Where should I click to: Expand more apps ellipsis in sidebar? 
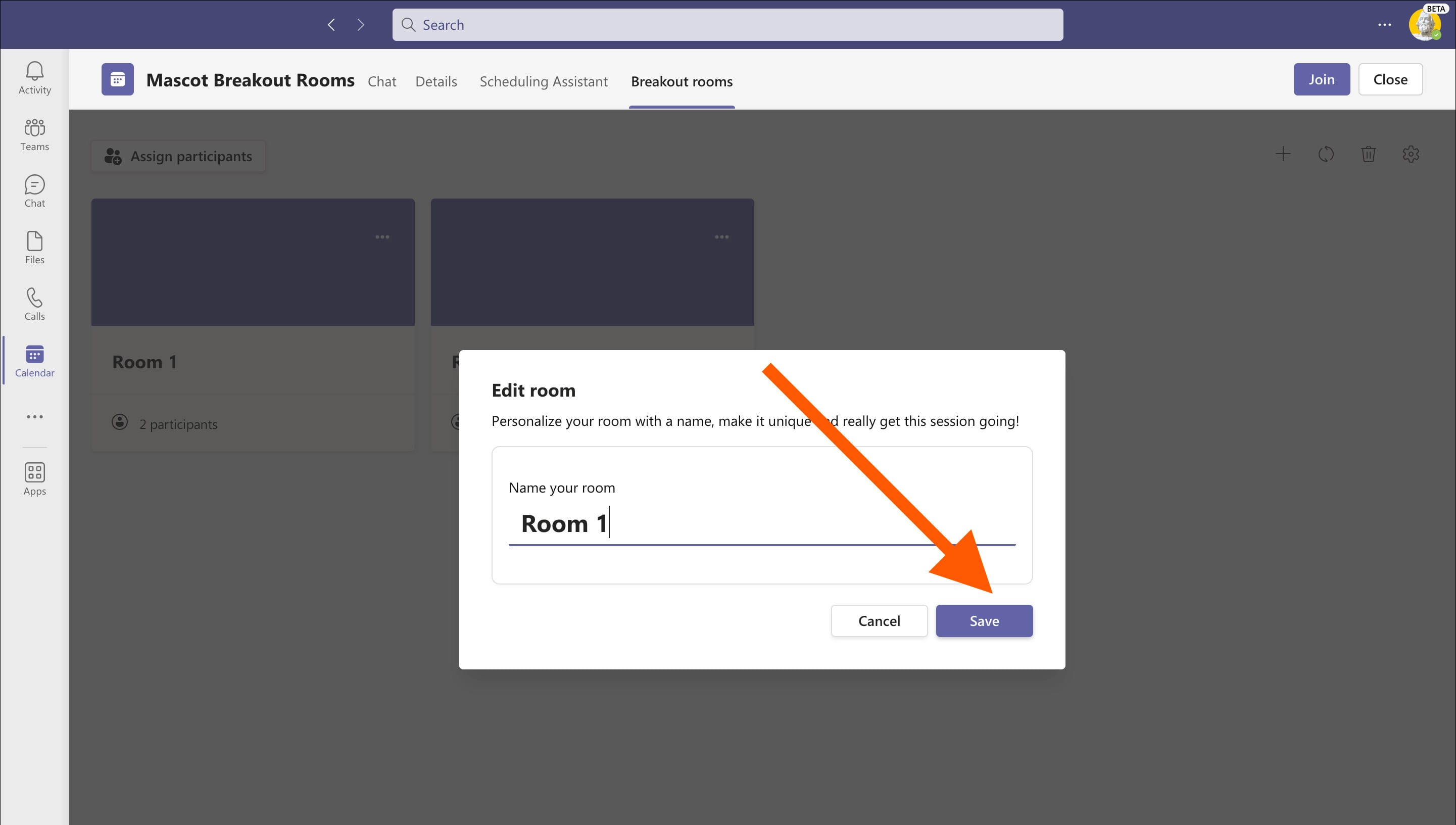tap(34, 417)
